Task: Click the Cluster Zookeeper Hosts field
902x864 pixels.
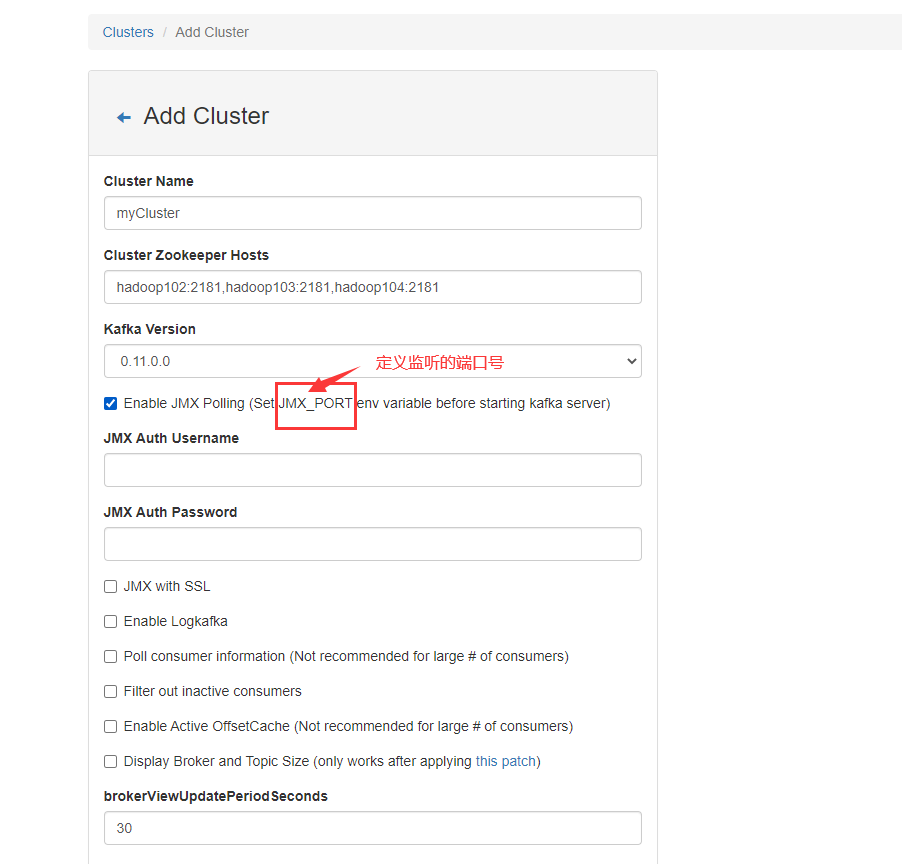Action: click(372, 287)
